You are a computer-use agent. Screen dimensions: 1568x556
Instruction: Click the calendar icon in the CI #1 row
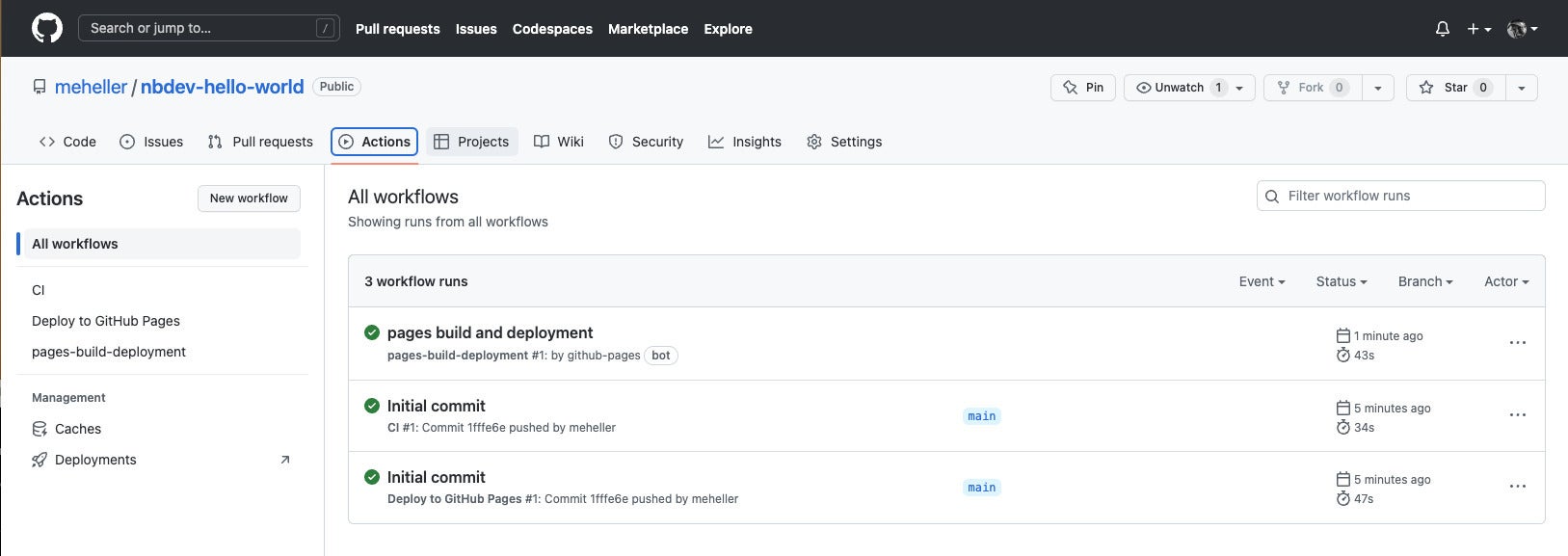(x=1343, y=408)
